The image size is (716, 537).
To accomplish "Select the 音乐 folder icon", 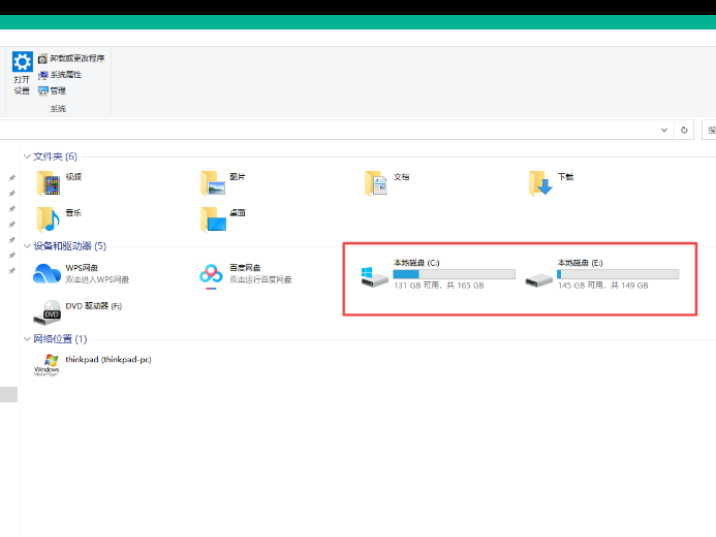I will [x=48, y=219].
